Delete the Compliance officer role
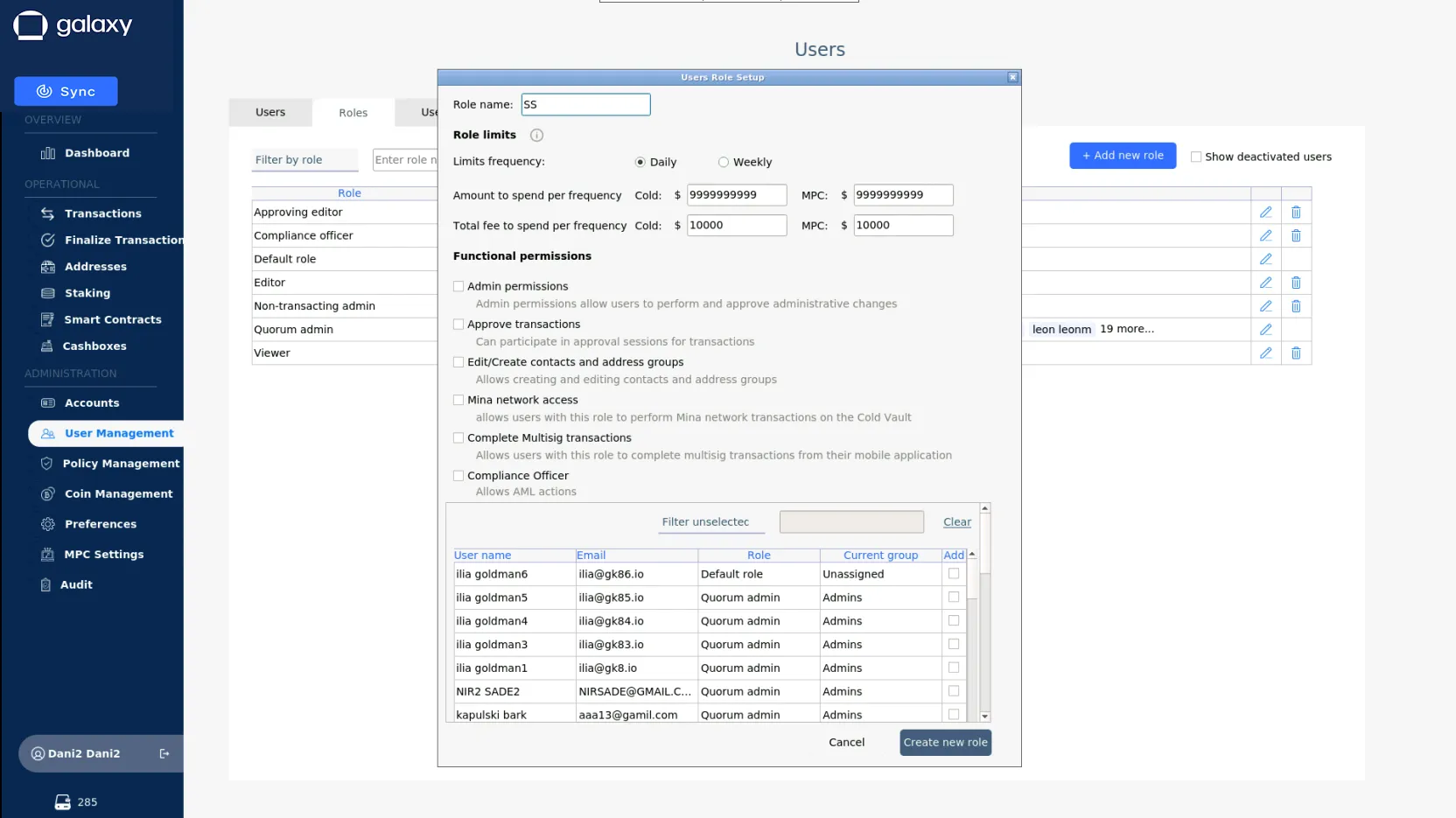 [1296, 236]
